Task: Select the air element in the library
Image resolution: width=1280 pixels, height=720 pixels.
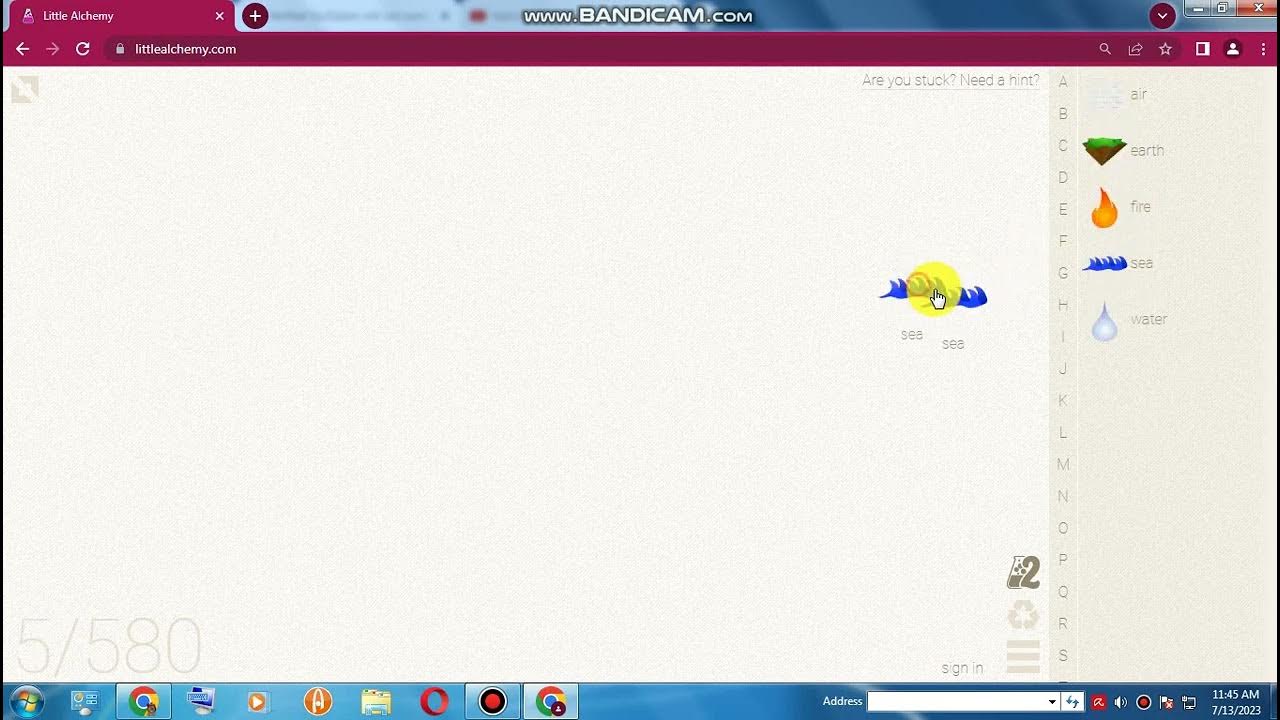Action: click(1105, 95)
